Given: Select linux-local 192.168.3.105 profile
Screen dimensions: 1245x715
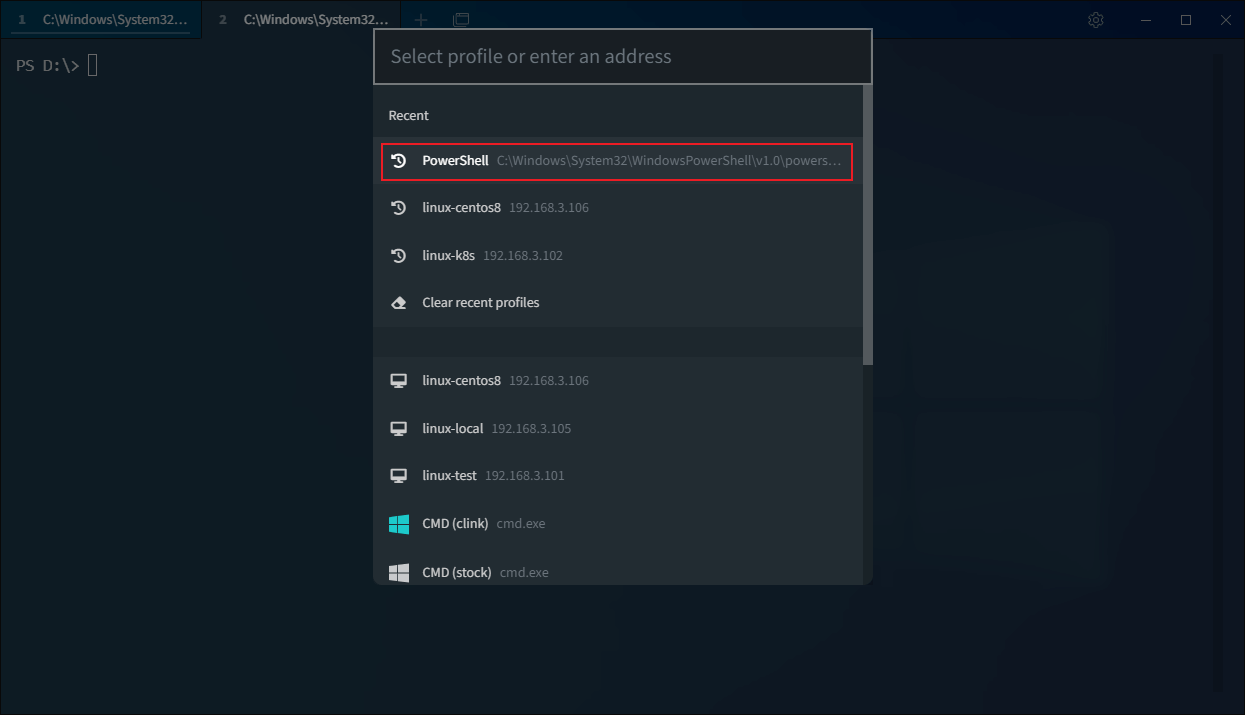Looking at the screenshot, I should (617, 428).
